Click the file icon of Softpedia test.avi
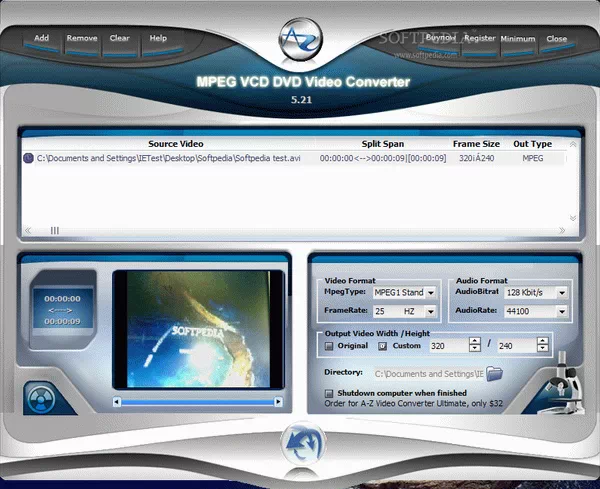 (x=27, y=158)
